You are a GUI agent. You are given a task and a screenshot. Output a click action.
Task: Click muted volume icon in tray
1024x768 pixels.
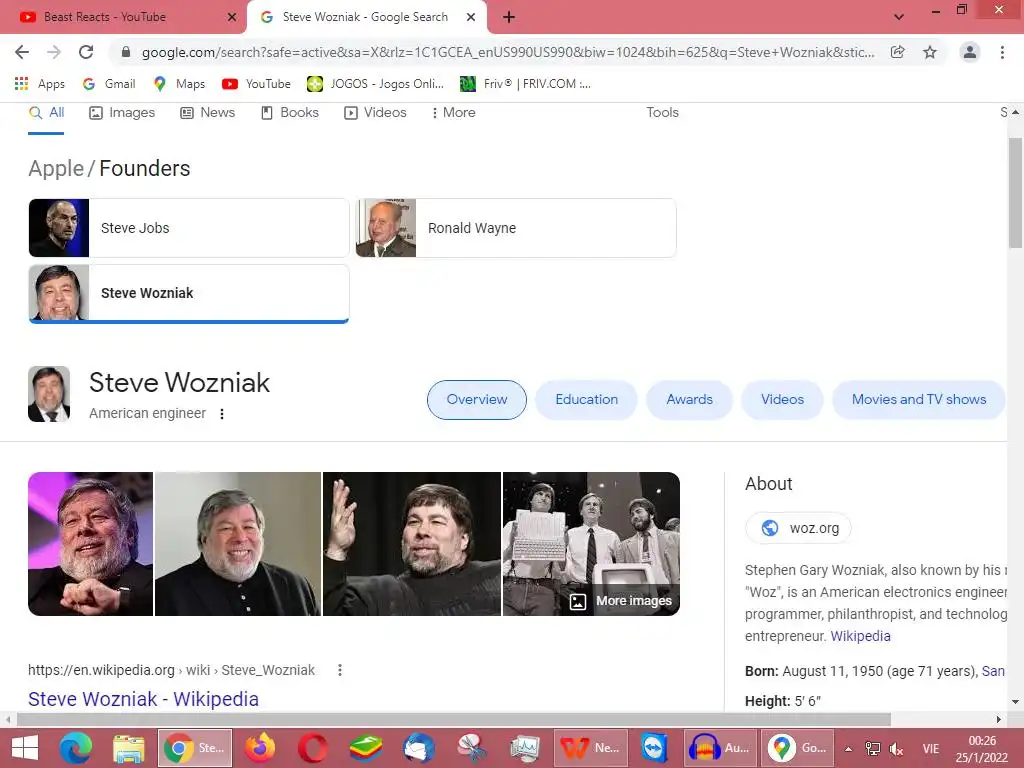[897, 749]
